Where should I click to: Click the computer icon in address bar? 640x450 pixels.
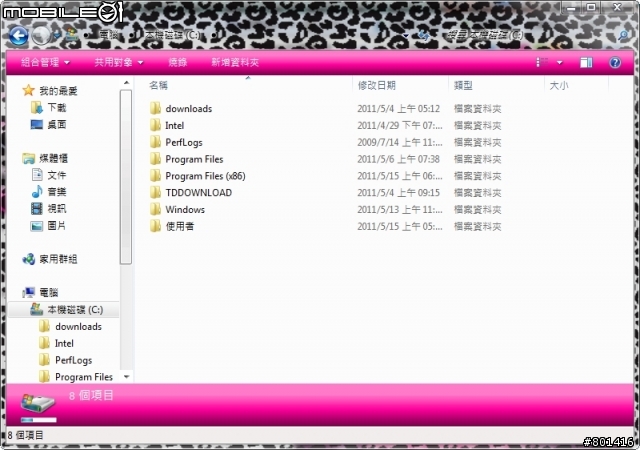pos(72,36)
